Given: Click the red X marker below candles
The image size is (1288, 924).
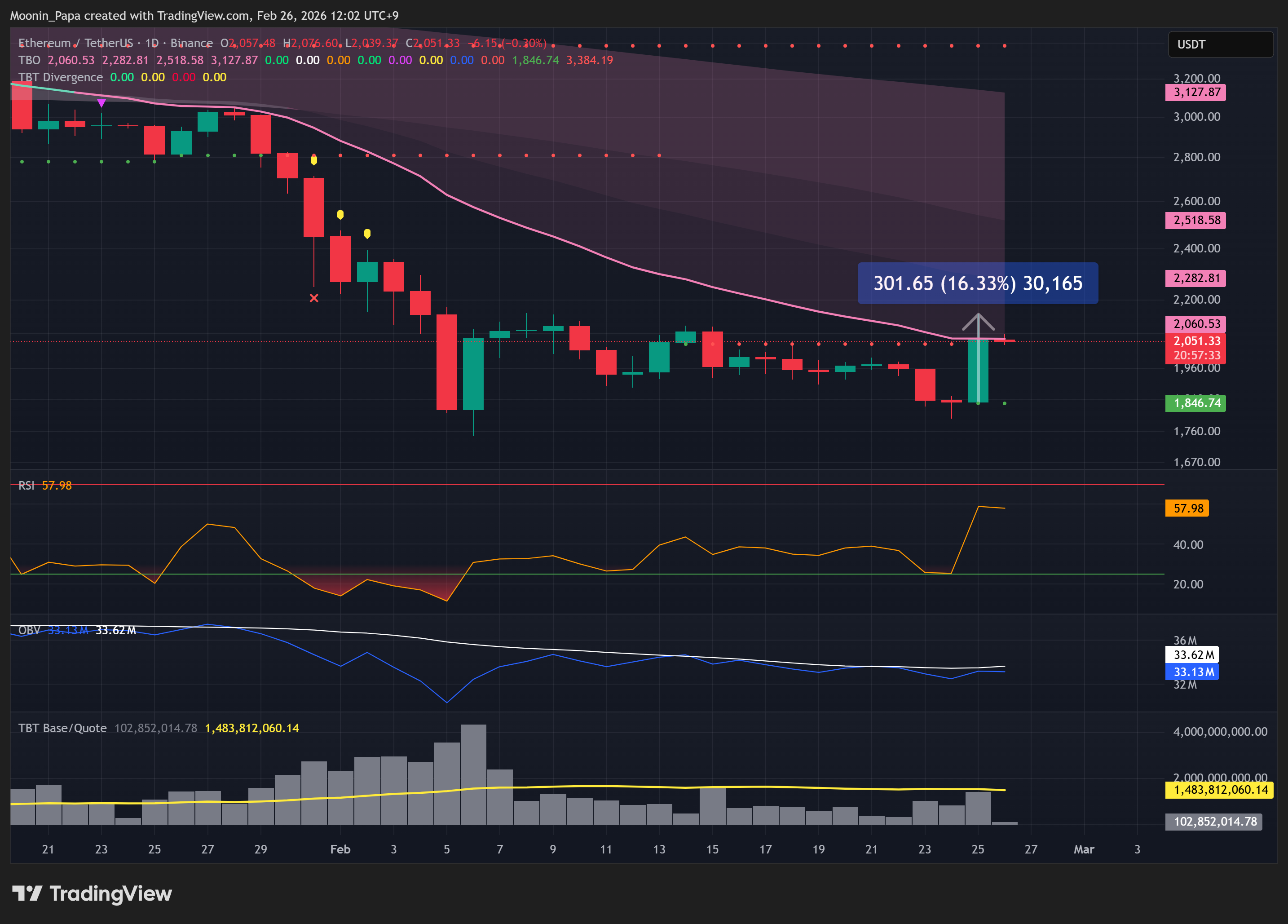Looking at the screenshot, I should tap(314, 298).
